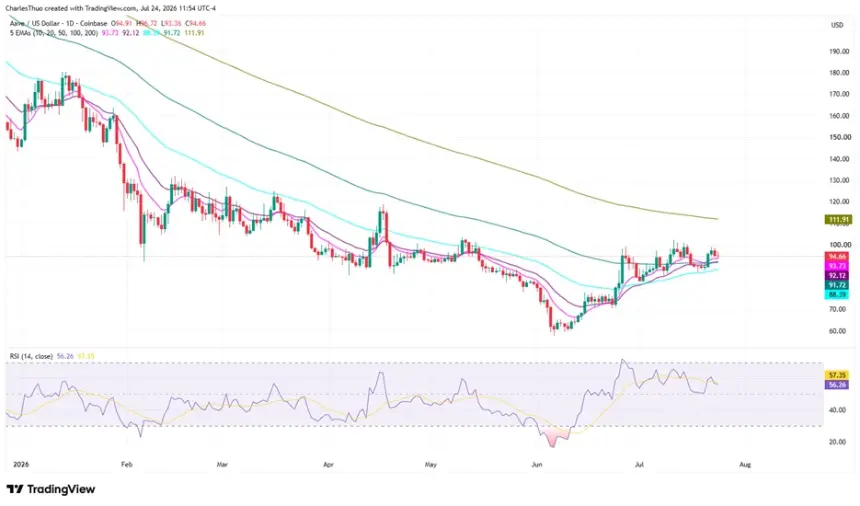Click the May label on time axis

(x=431, y=465)
